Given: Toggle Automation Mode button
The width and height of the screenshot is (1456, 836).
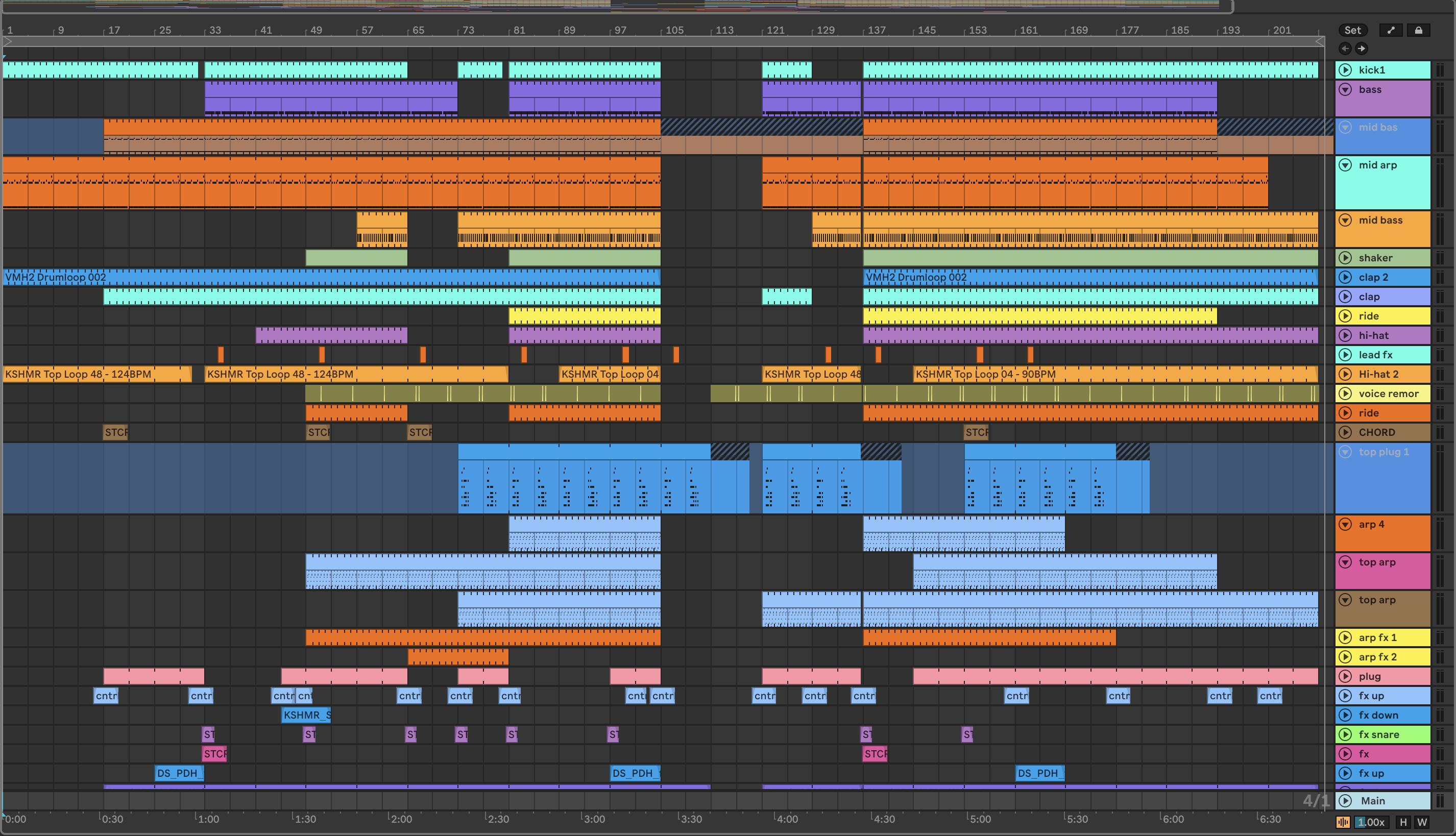Looking at the screenshot, I should [x=1391, y=31].
